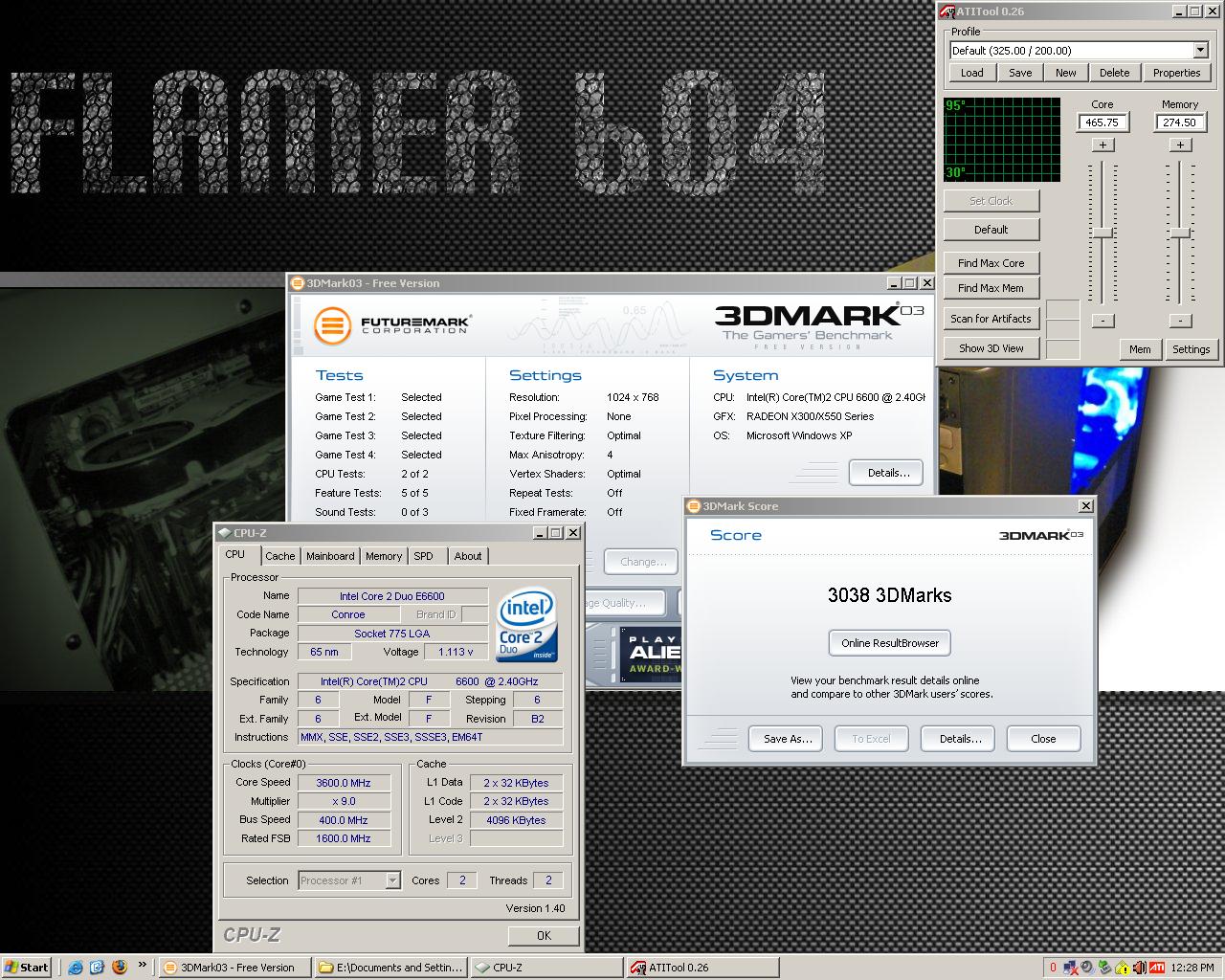Start Find Max Core in ATITool

point(991,263)
